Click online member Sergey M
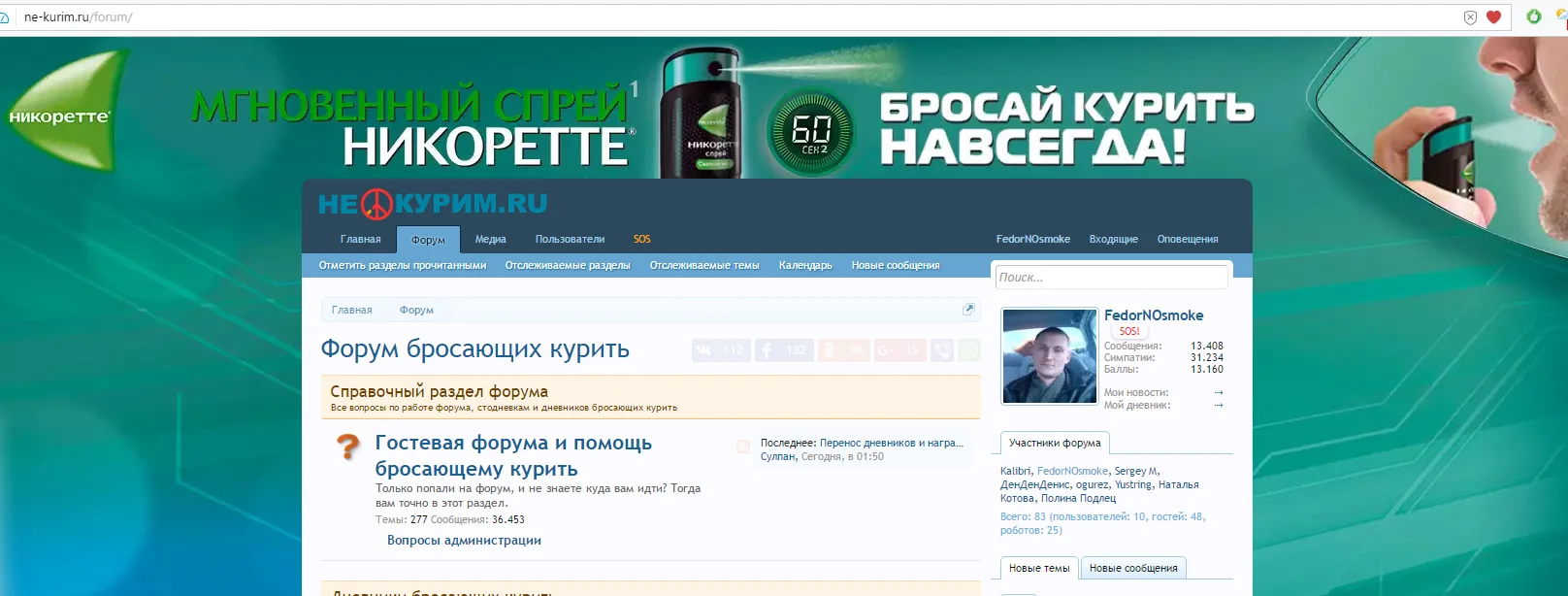Viewport: 1568px width, 596px height. pyautogui.click(x=1135, y=471)
